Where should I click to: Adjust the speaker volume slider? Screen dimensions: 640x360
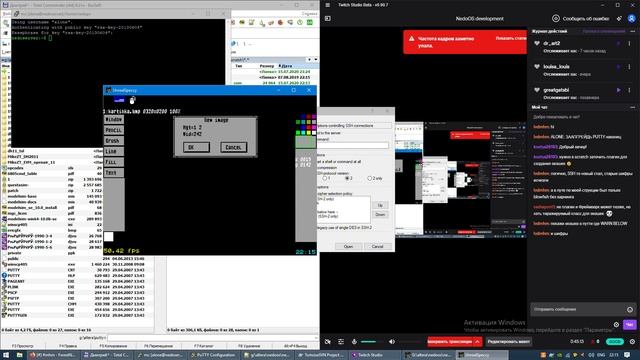410,342
